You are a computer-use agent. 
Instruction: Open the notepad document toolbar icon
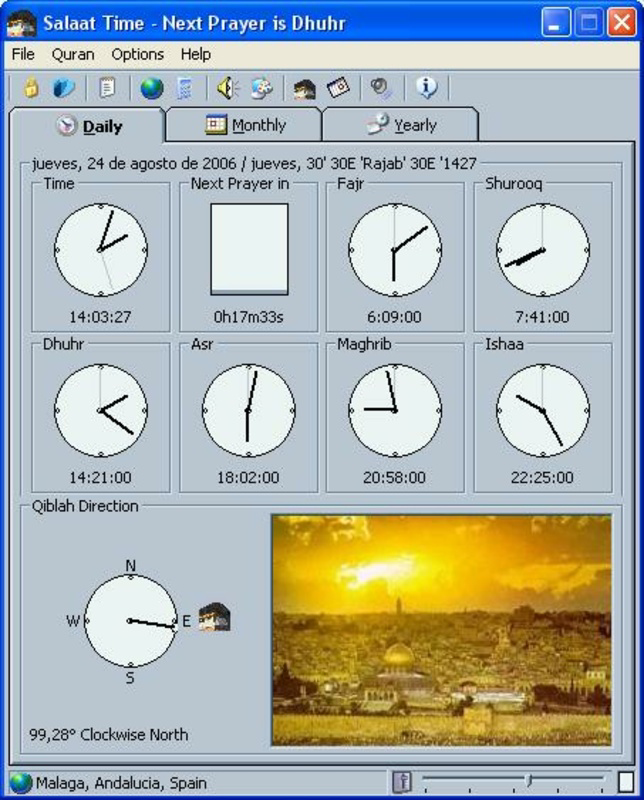(107, 88)
